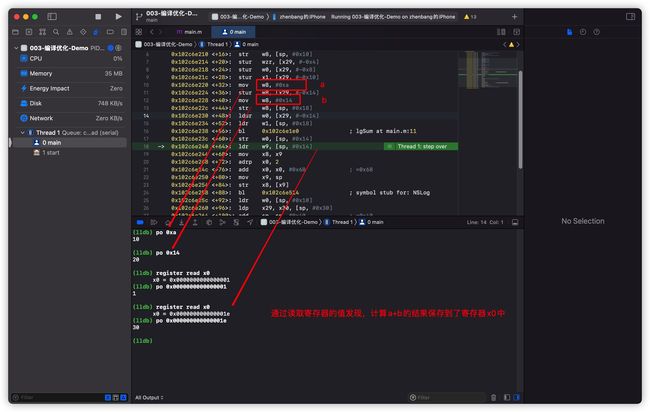The width and height of the screenshot is (650, 412).
Task: Open the 003-...化-Demo scheme selector
Action: (x=238, y=17)
